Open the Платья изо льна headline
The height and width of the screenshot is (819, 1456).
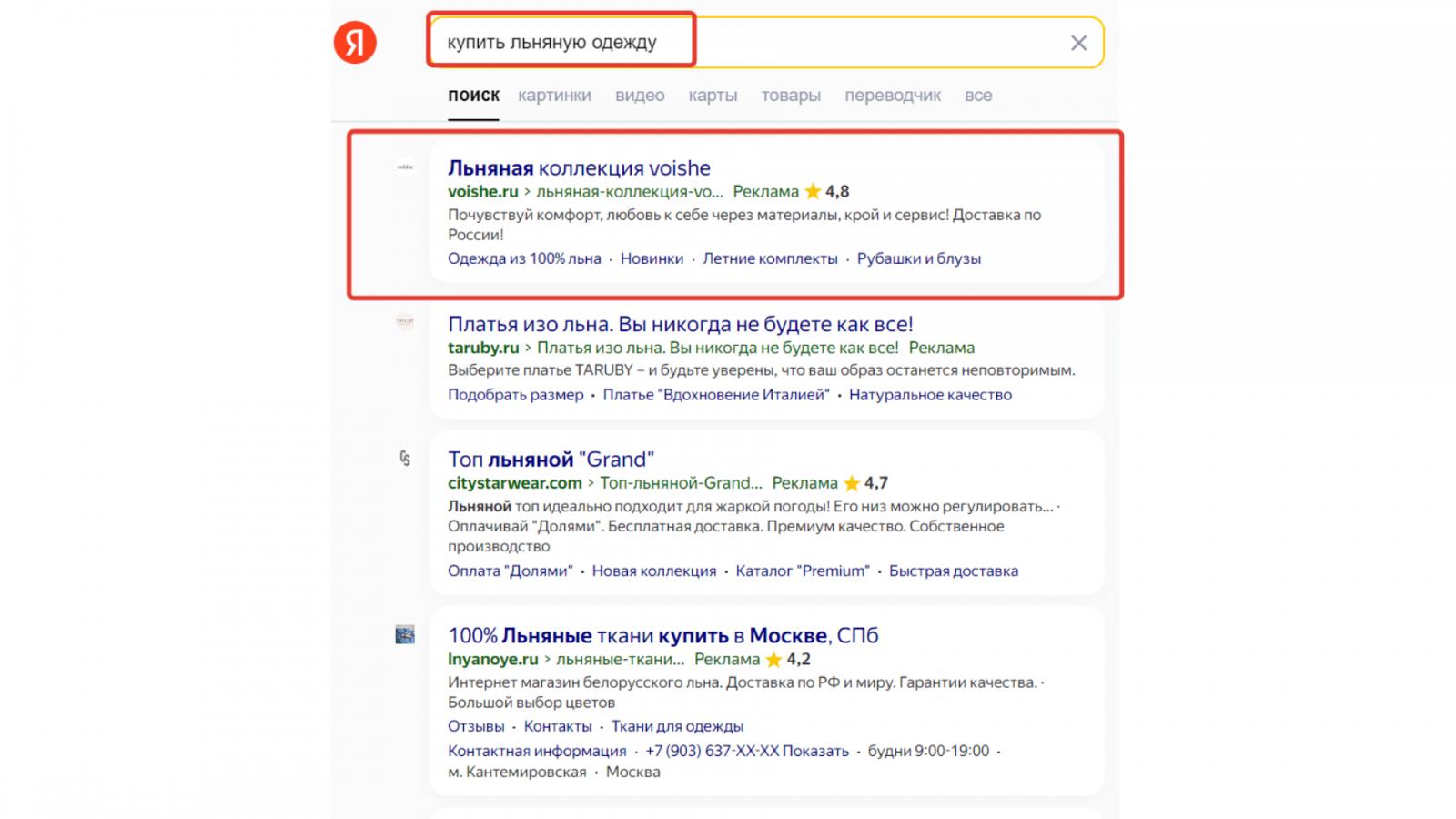click(x=680, y=324)
